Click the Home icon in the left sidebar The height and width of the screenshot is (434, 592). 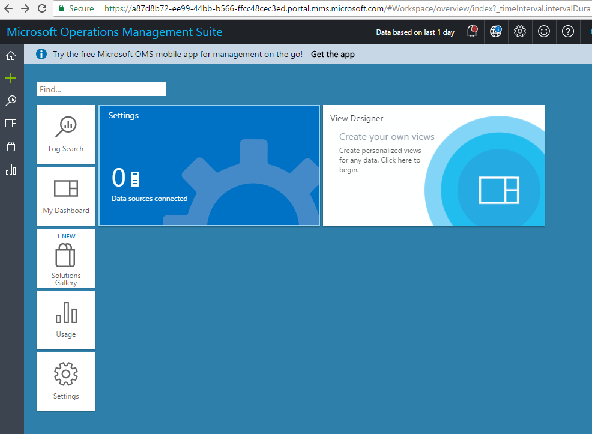tap(11, 56)
